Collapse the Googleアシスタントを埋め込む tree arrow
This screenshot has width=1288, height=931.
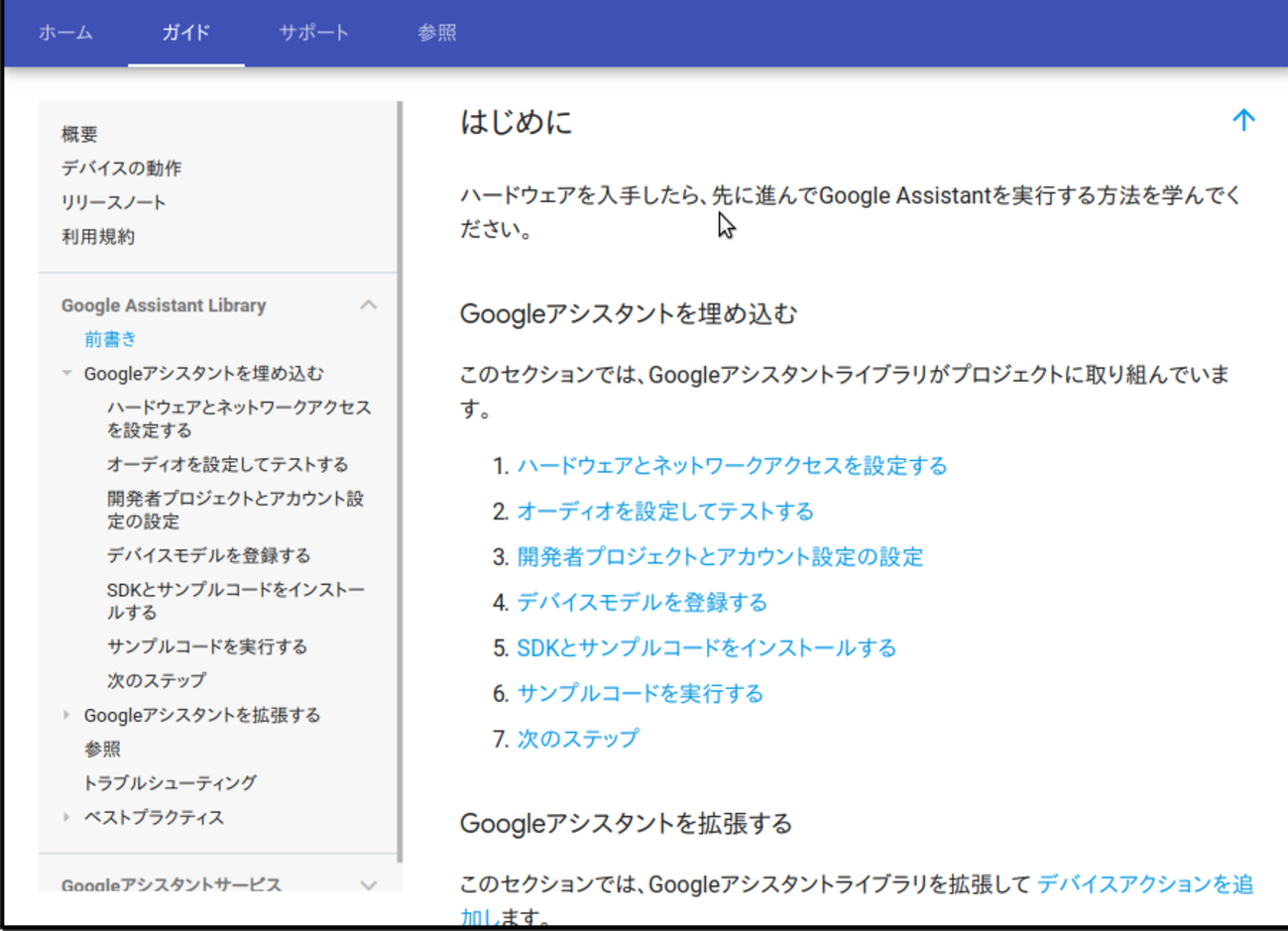pos(66,374)
